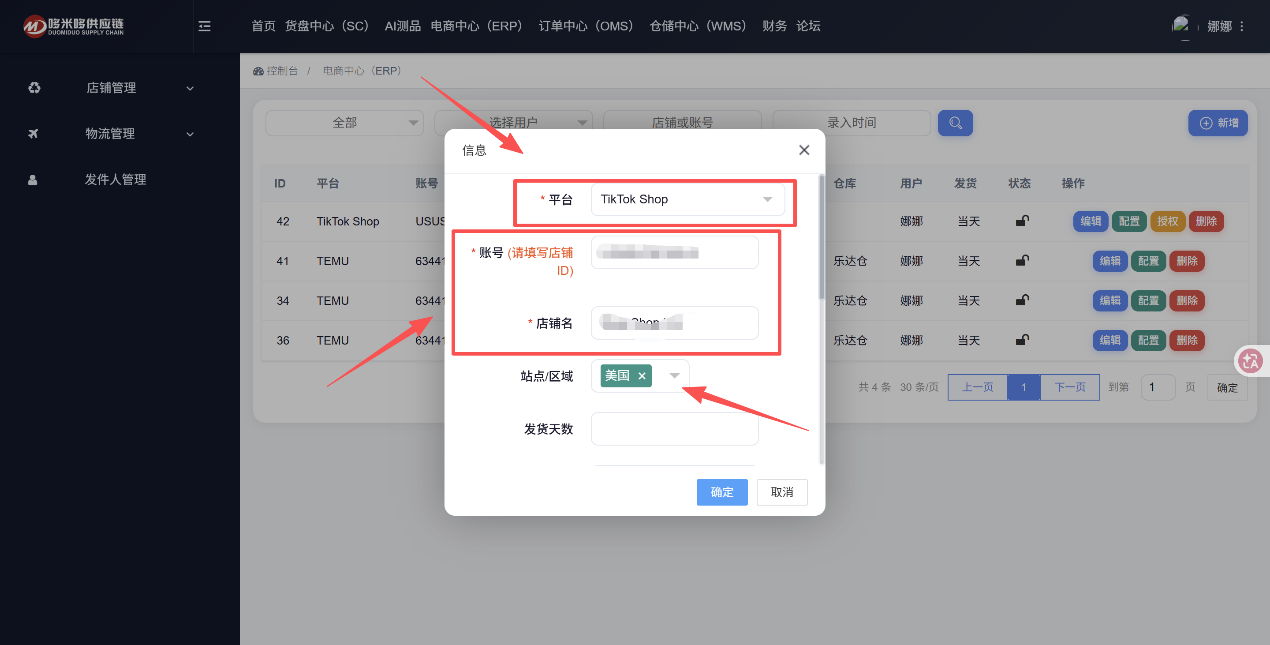Click the blue search magnifier button
The image size is (1270, 645).
tap(955, 122)
